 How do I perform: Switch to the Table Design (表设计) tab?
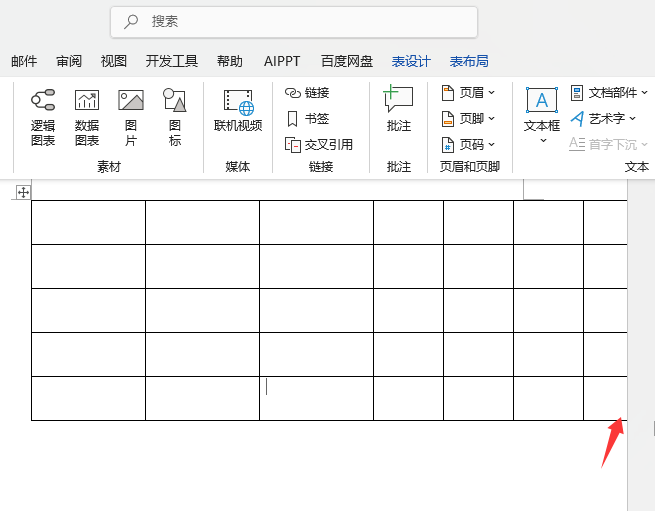(x=411, y=61)
